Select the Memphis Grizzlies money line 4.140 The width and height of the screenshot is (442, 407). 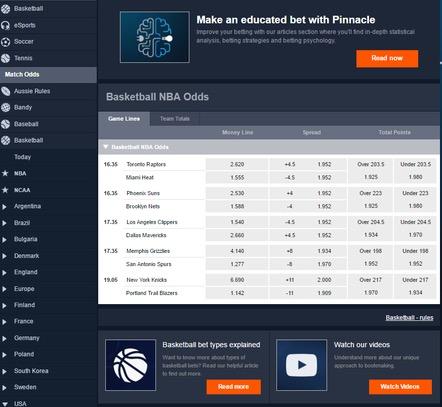tap(237, 251)
